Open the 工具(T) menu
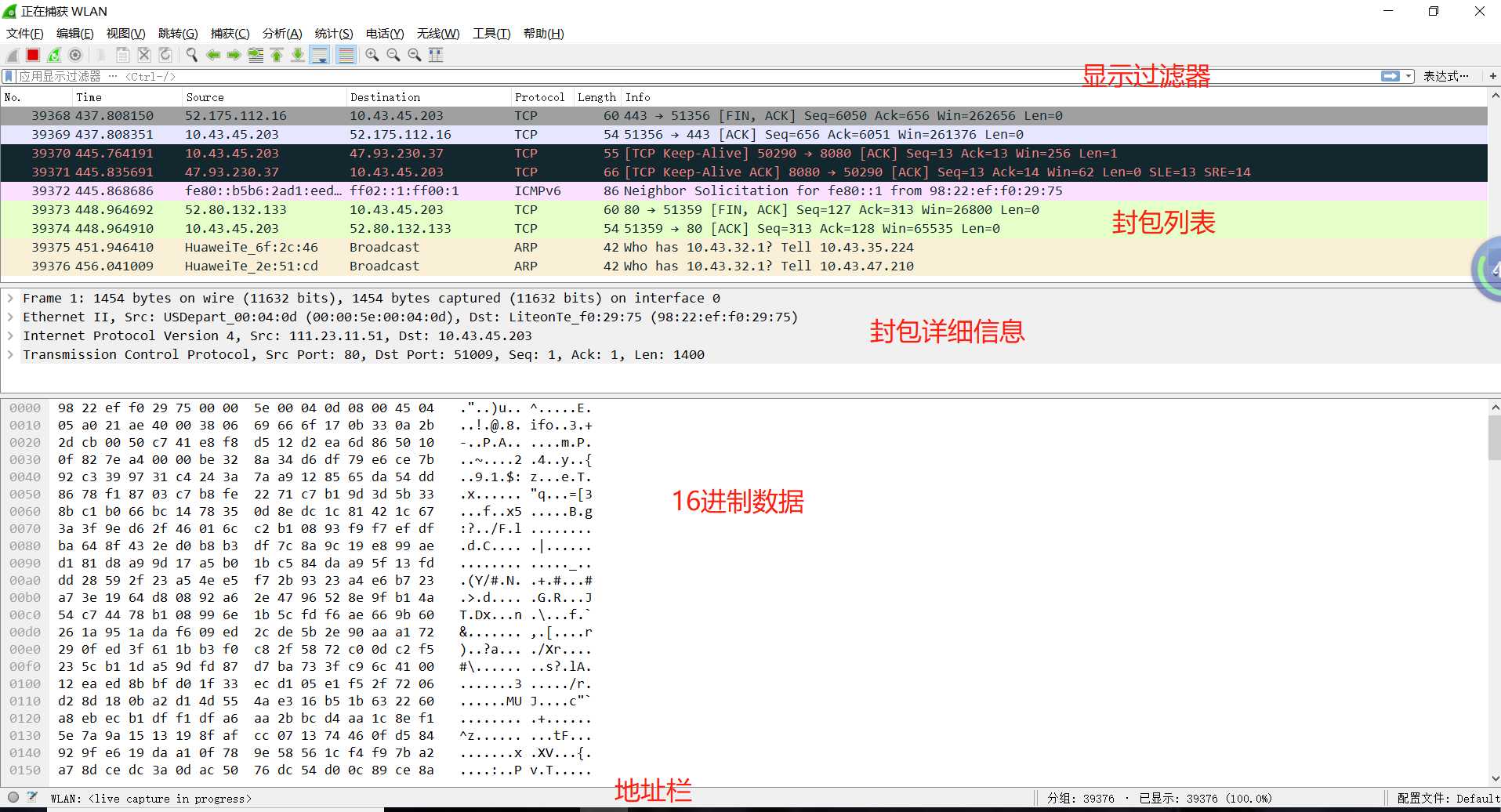The height and width of the screenshot is (812, 1501). coord(491,34)
